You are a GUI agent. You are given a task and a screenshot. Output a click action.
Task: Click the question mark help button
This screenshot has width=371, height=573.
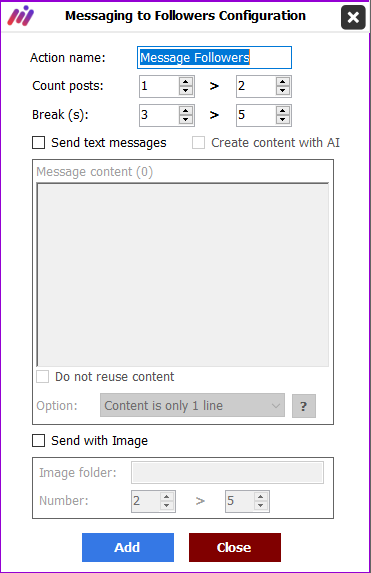coord(304,406)
